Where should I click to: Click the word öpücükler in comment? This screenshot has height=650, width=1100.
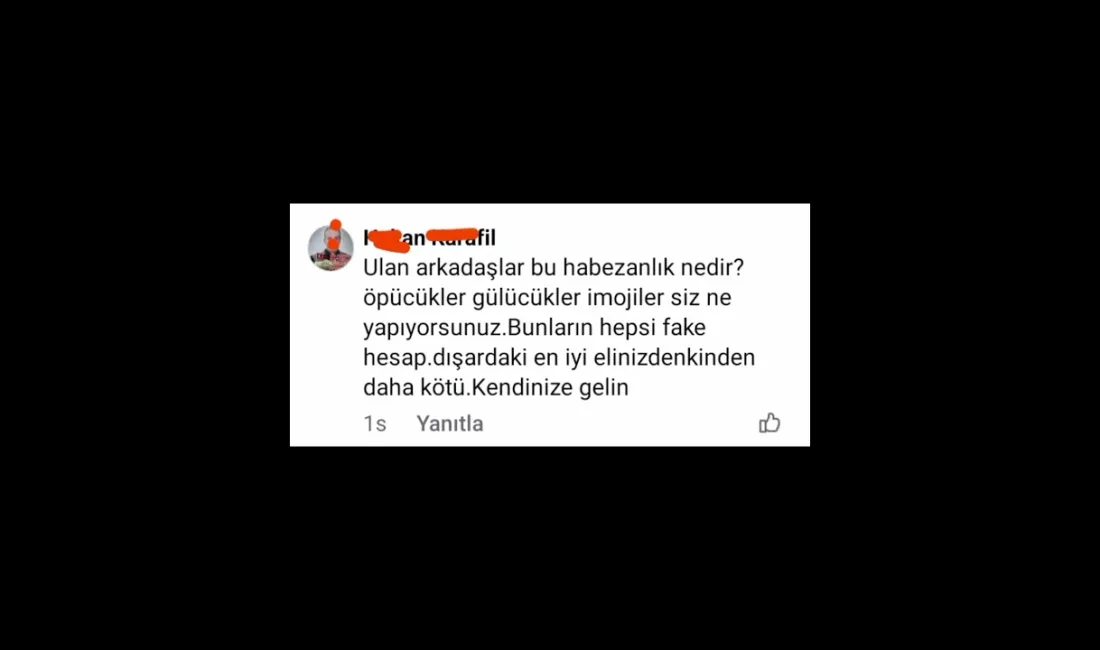pyautogui.click(x=415, y=297)
